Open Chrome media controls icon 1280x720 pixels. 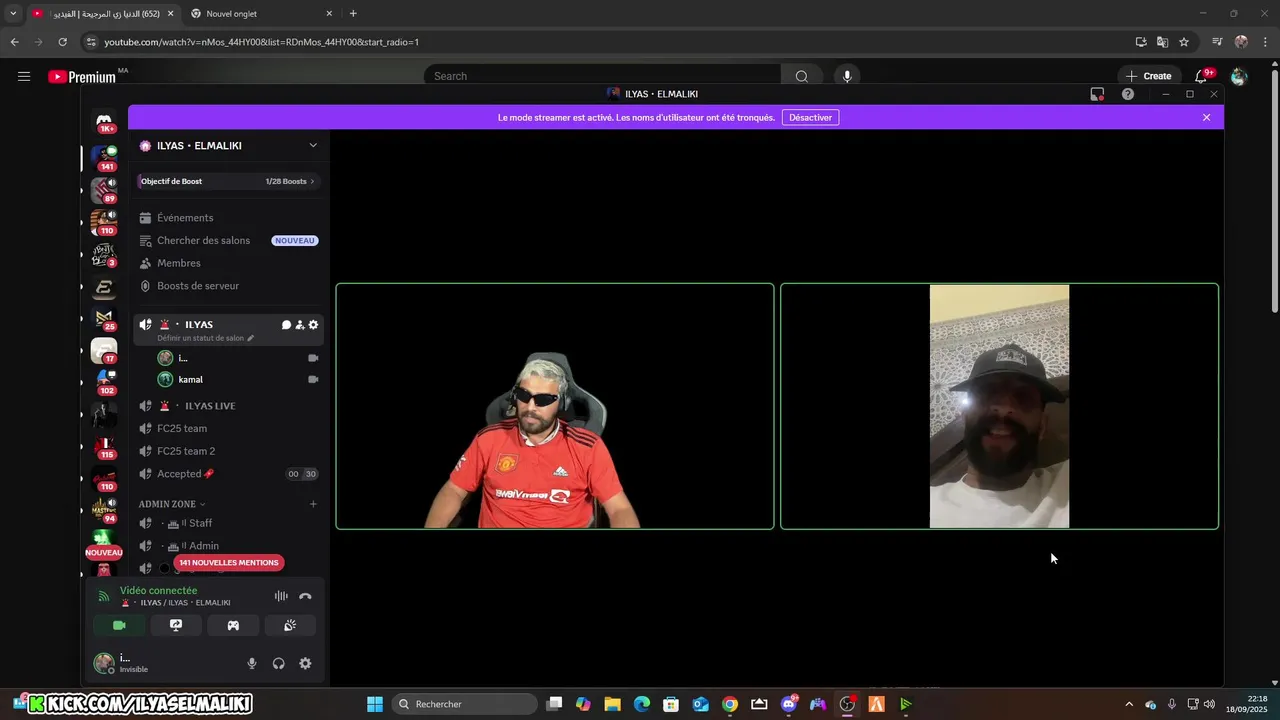pyautogui.click(x=1217, y=42)
